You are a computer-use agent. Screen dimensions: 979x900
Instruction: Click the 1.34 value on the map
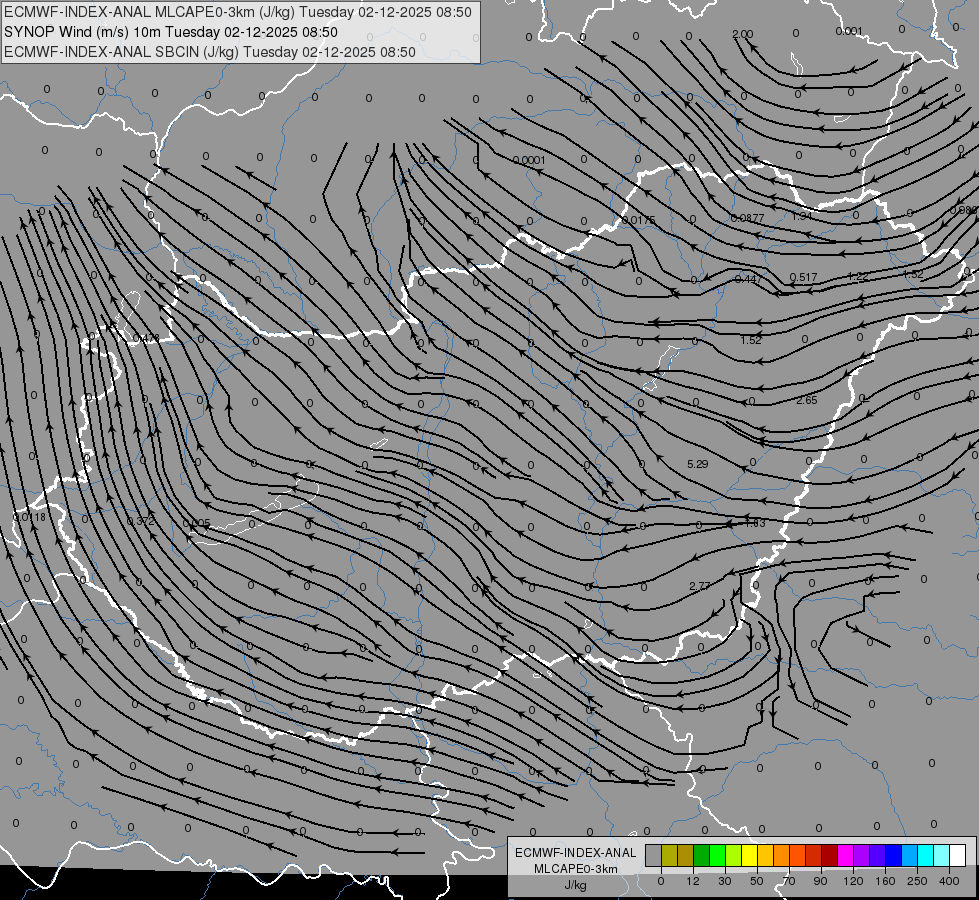802,216
